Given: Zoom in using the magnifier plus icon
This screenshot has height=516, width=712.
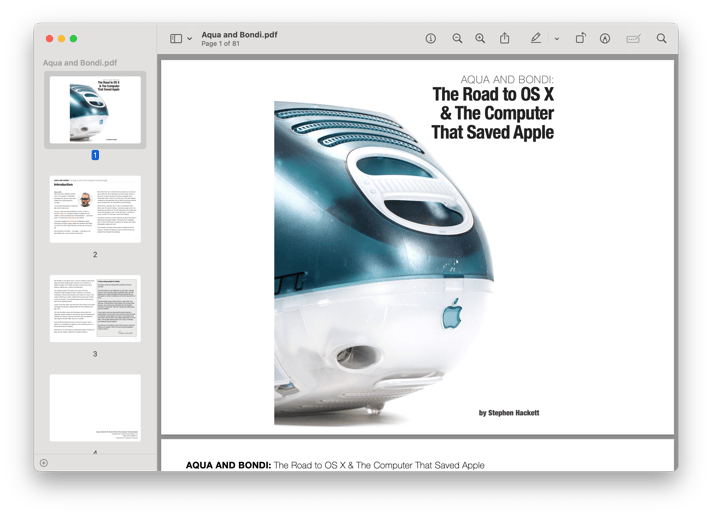Looking at the screenshot, I should [x=480, y=39].
